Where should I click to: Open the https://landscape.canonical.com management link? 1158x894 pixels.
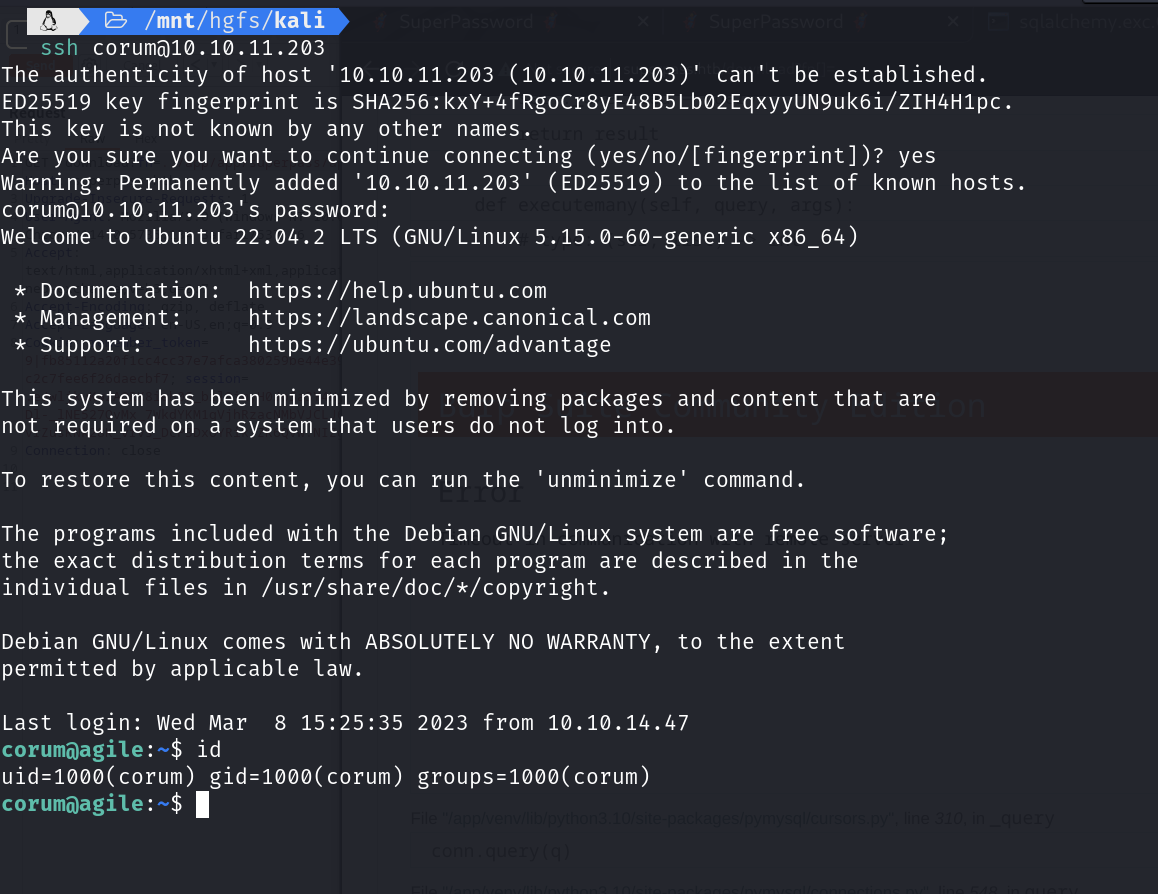(449, 318)
